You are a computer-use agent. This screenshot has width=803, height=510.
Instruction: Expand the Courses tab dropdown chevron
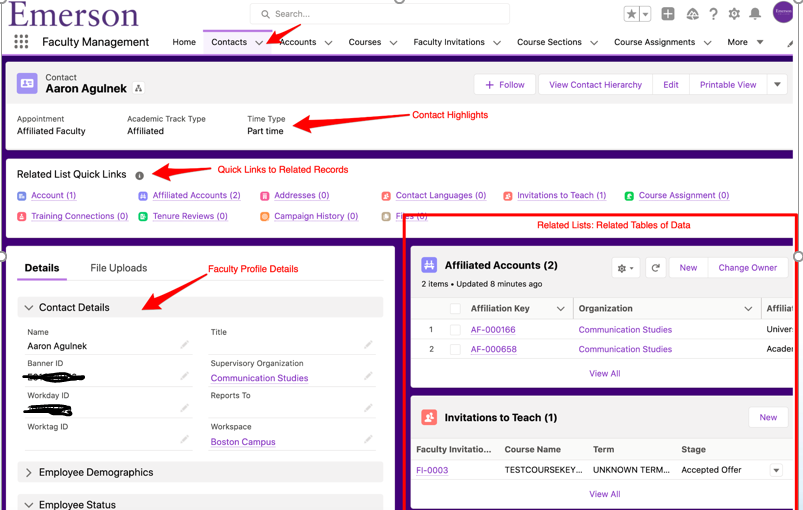coord(393,42)
